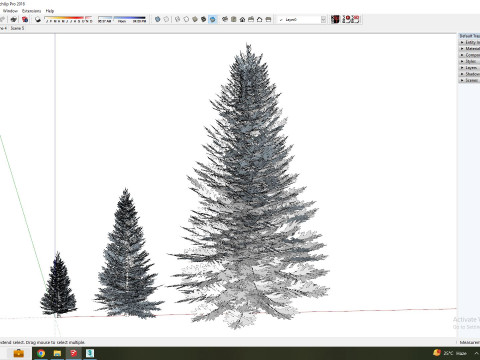The height and width of the screenshot is (360, 480).
Task: Switch to the Top view
Action: (x=234, y=20)
